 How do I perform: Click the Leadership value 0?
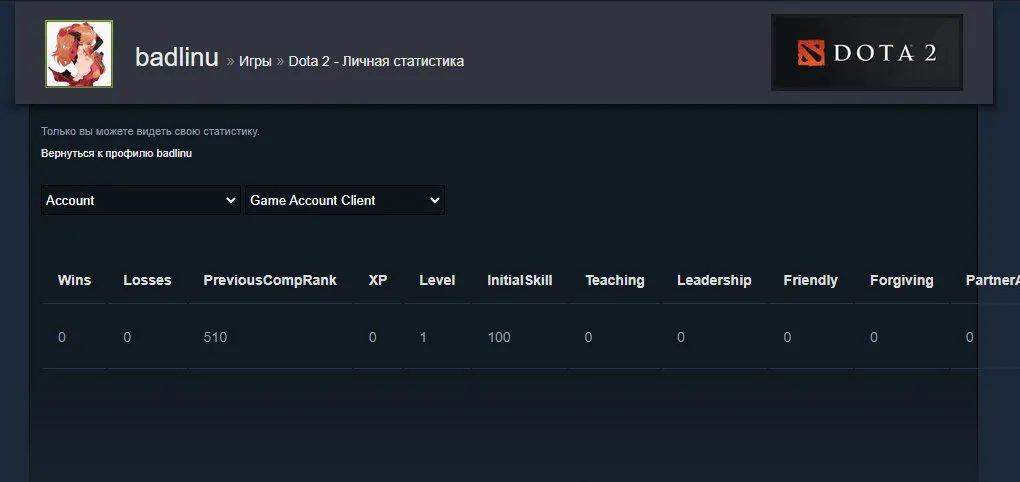[681, 337]
